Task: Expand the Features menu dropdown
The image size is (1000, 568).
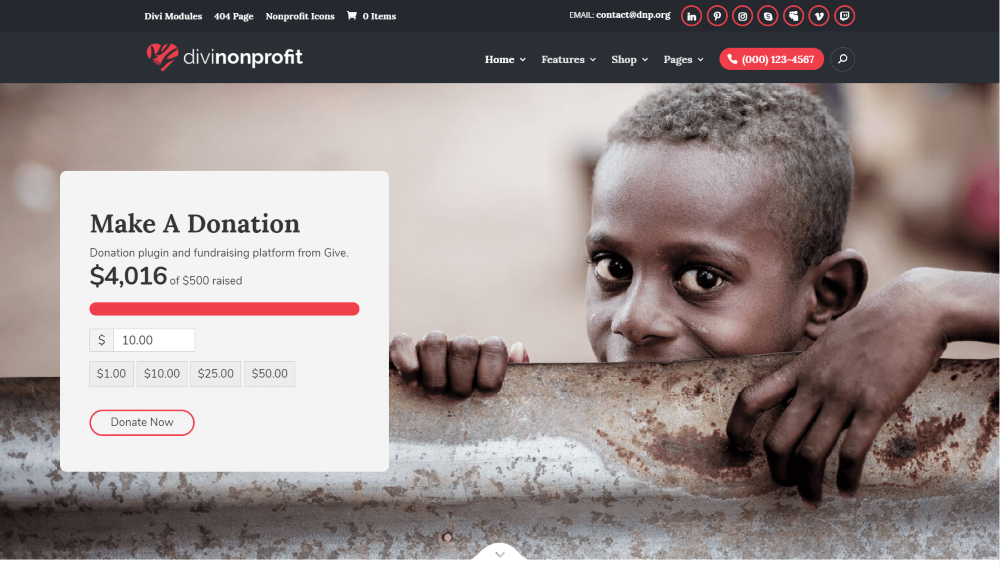Action: point(568,59)
